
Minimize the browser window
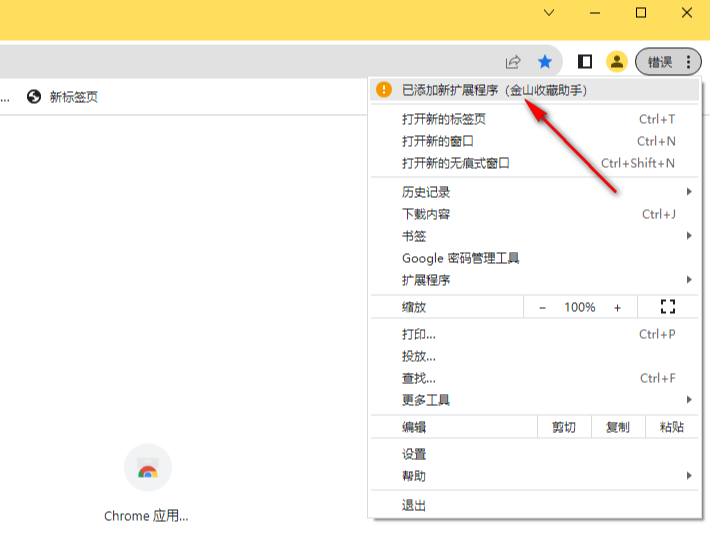[595, 13]
